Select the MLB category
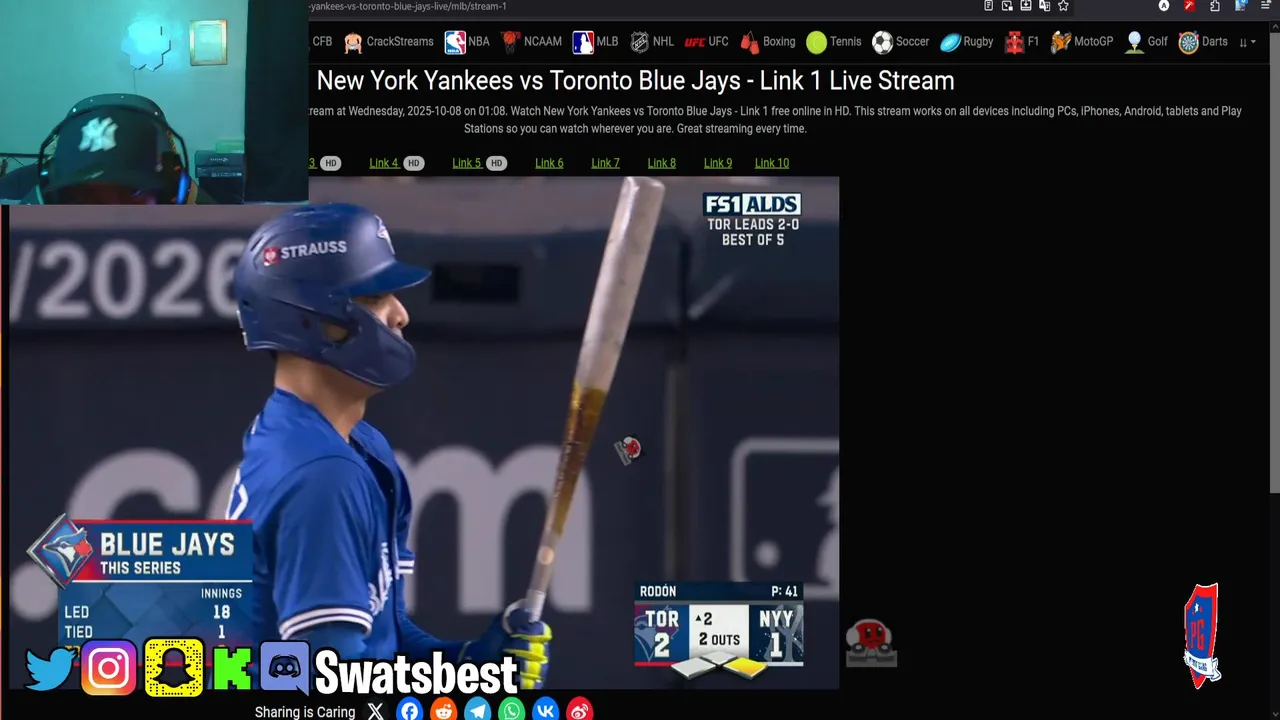The image size is (1280, 720). click(x=595, y=42)
